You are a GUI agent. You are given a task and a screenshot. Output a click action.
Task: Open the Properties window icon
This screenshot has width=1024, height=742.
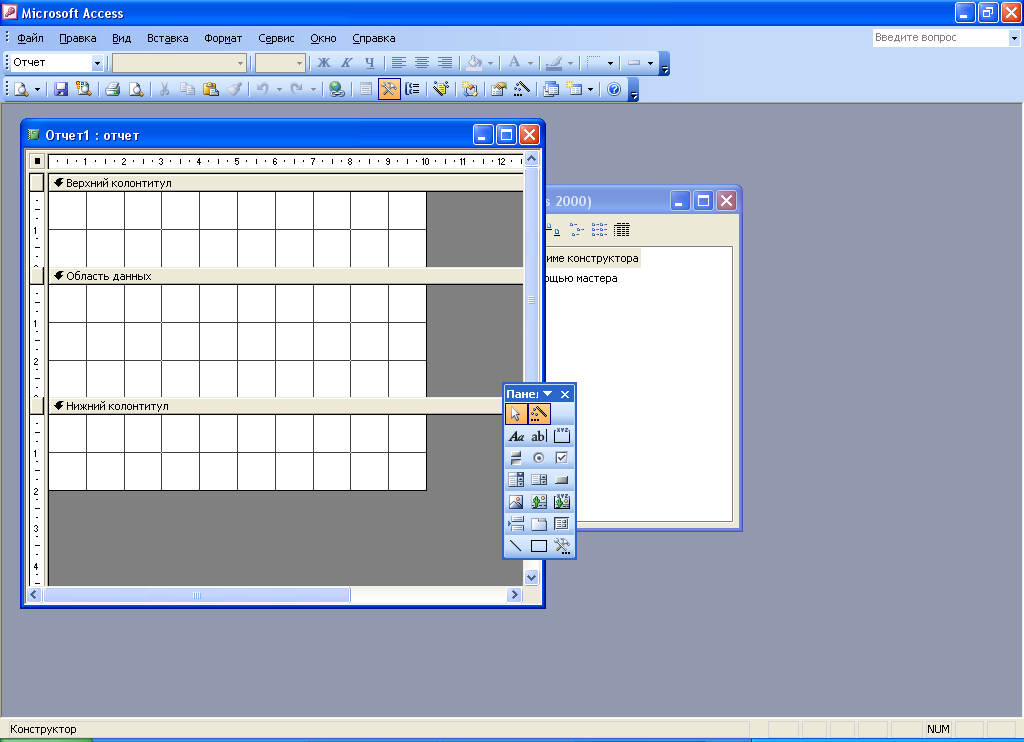(499, 89)
